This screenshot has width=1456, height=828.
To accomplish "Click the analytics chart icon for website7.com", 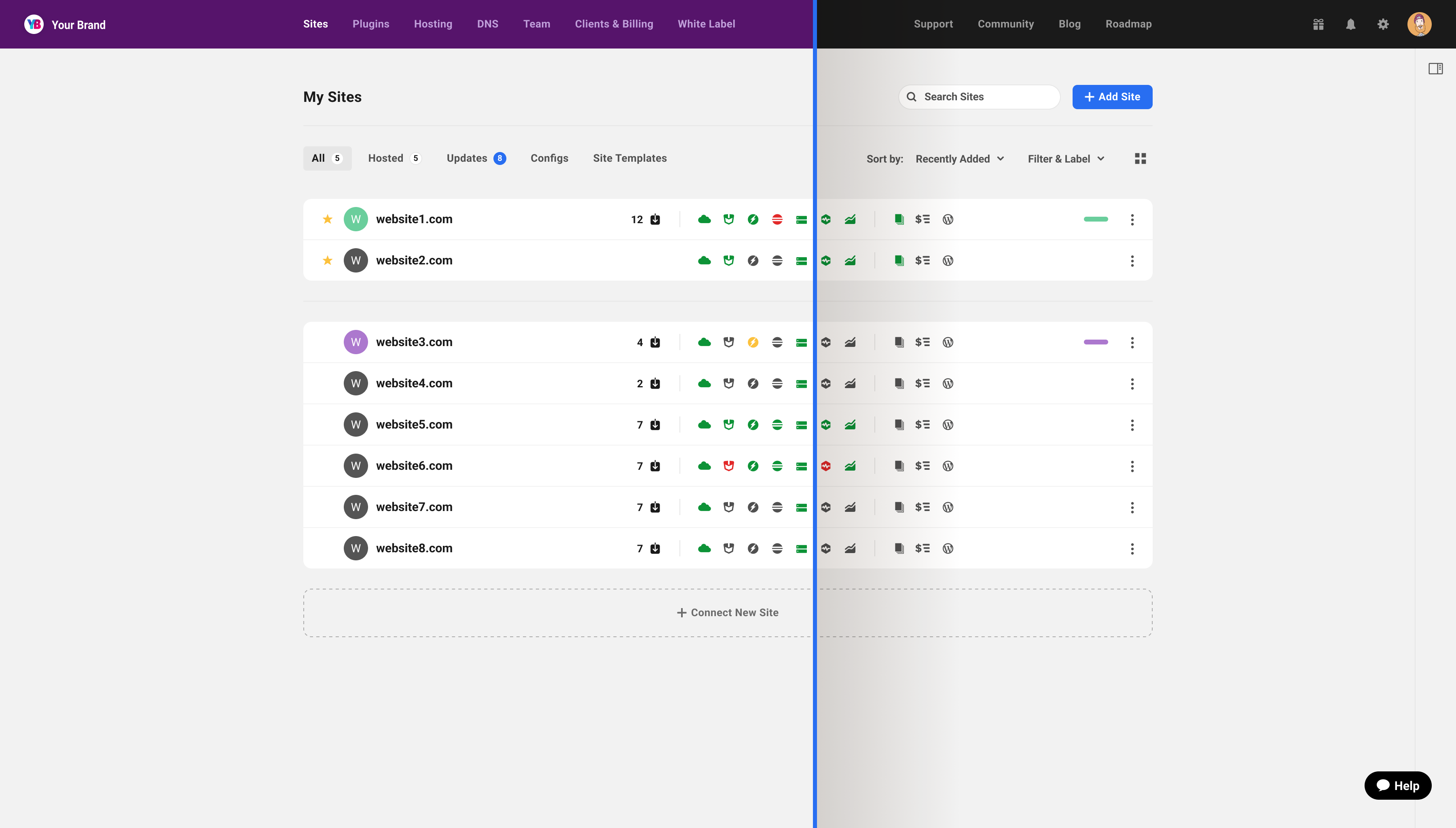I will click(850, 507).
